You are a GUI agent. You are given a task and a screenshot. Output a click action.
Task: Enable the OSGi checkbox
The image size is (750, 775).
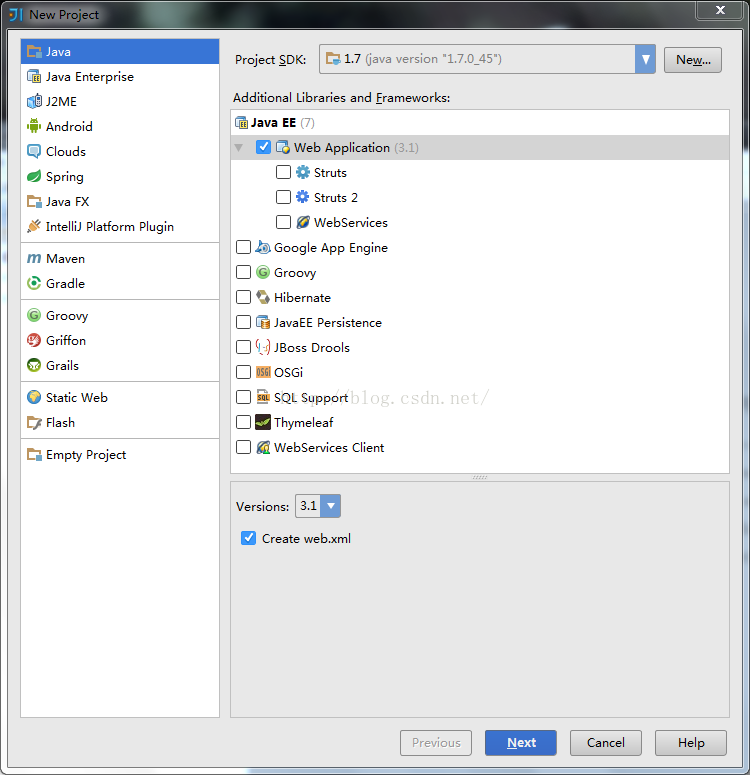pos(243,372)
